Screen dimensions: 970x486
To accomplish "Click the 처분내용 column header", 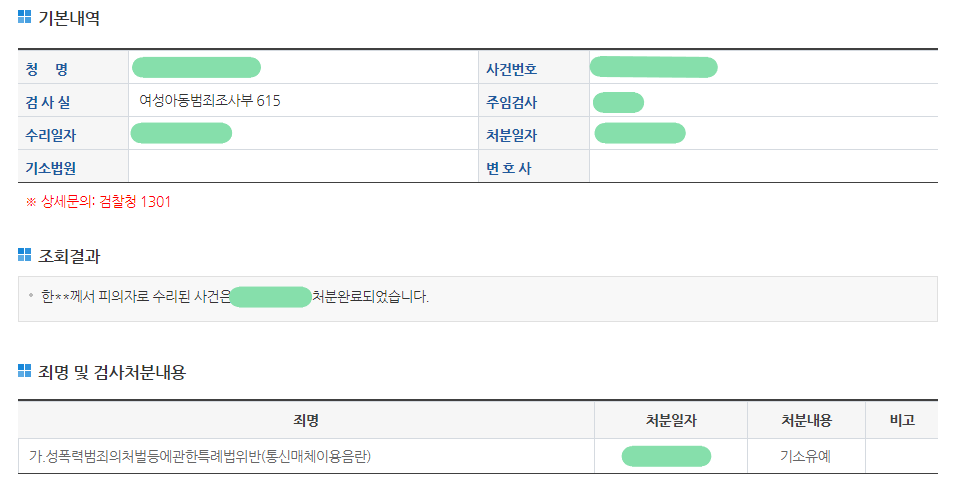I will (806, 420).
